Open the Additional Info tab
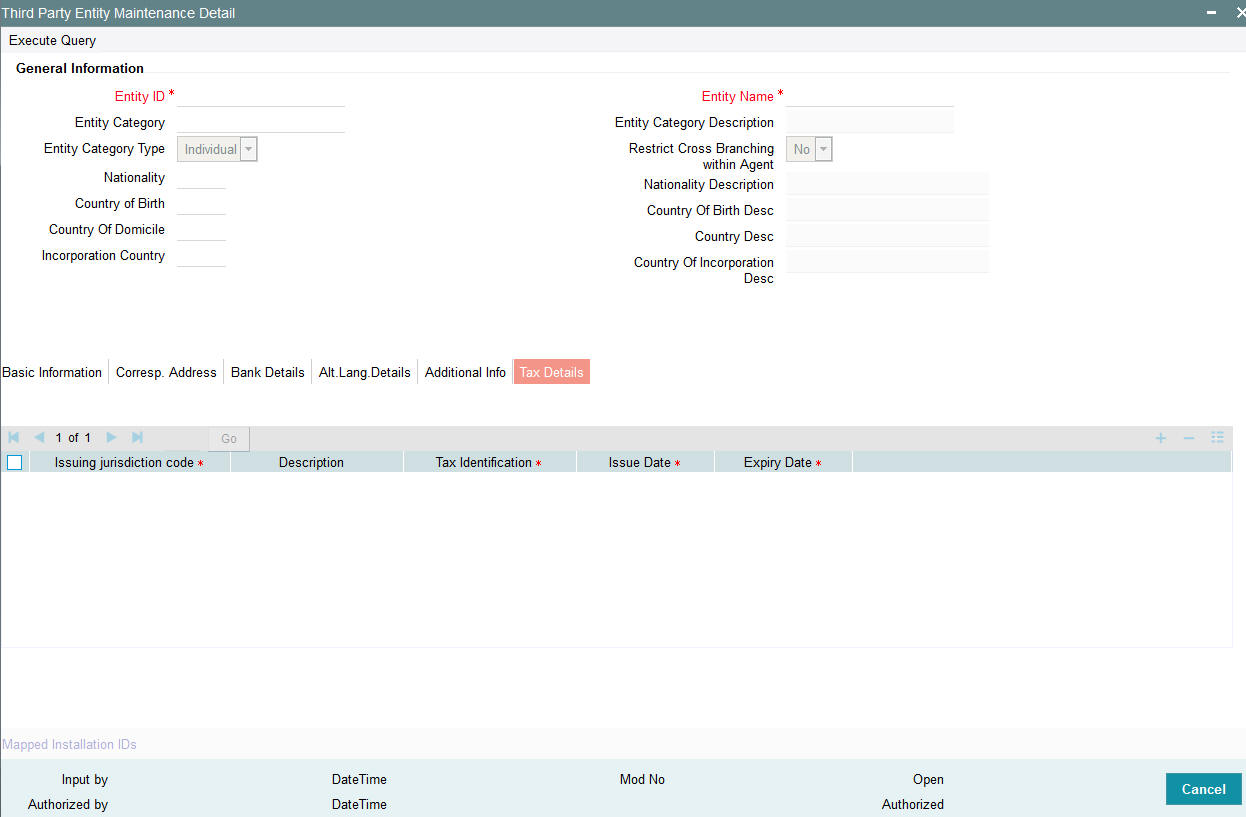Image resolution: width=1246 pixels, height=817 pixels. (465, 372)
